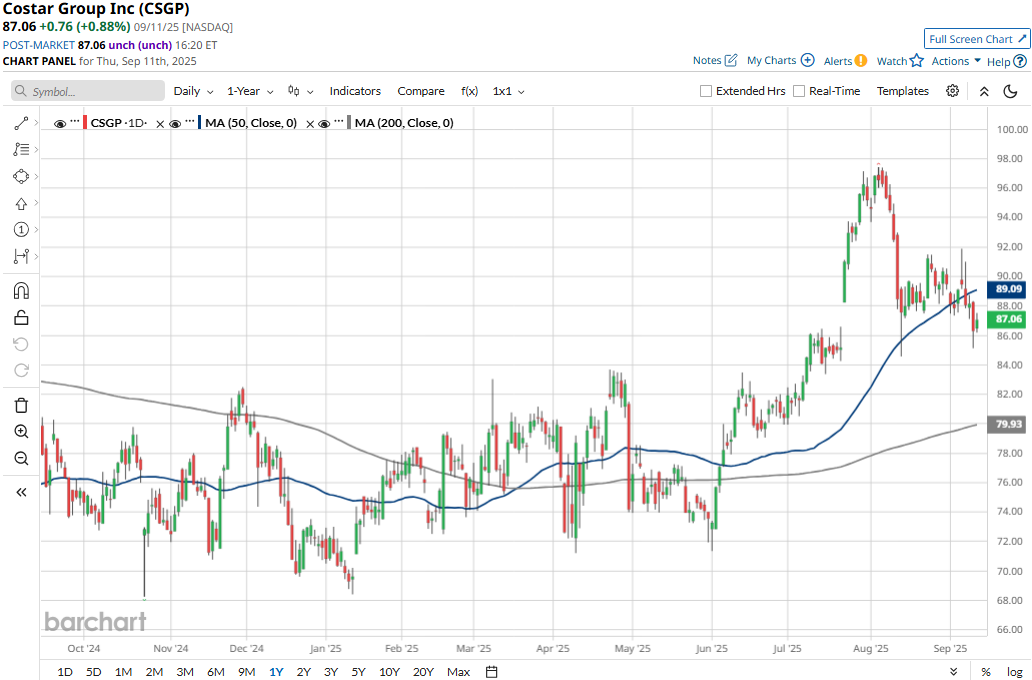Open the candlestick chart type menu

tap(300, 91)
